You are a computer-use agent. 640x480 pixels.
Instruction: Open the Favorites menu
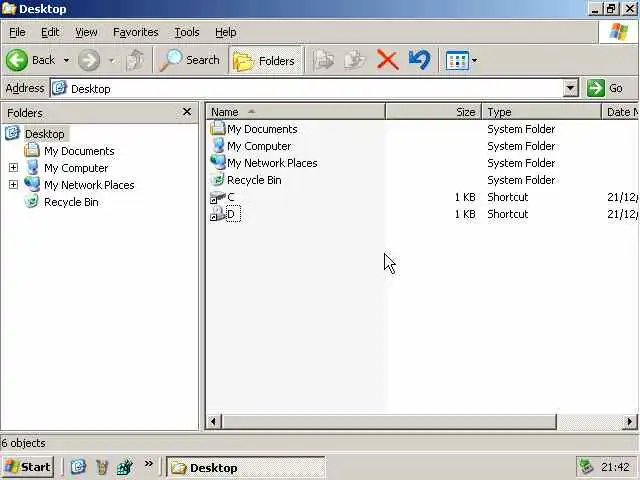coord(136,32)
